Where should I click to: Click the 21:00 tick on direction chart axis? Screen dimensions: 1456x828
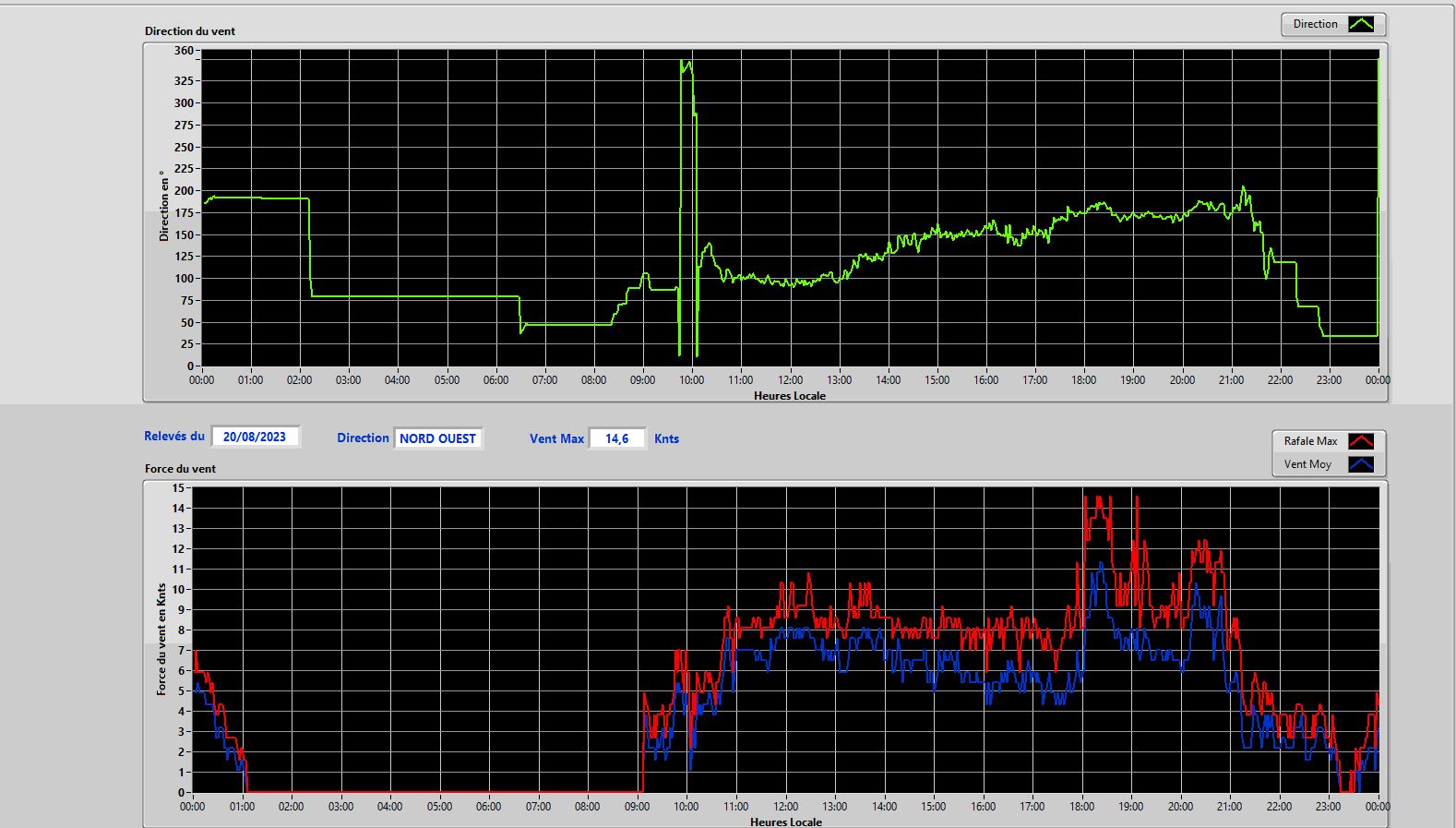[1231, 379]
